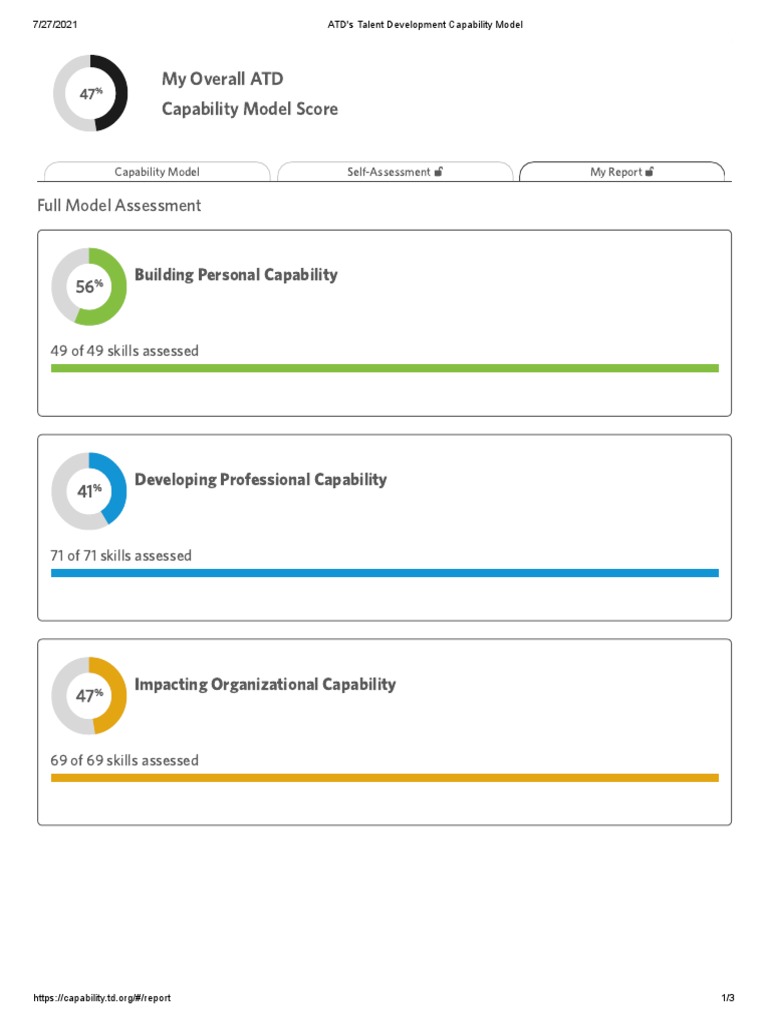
Task: Click the orange 47% Impacting Organizational donut
Action: [x=89, y=695]
